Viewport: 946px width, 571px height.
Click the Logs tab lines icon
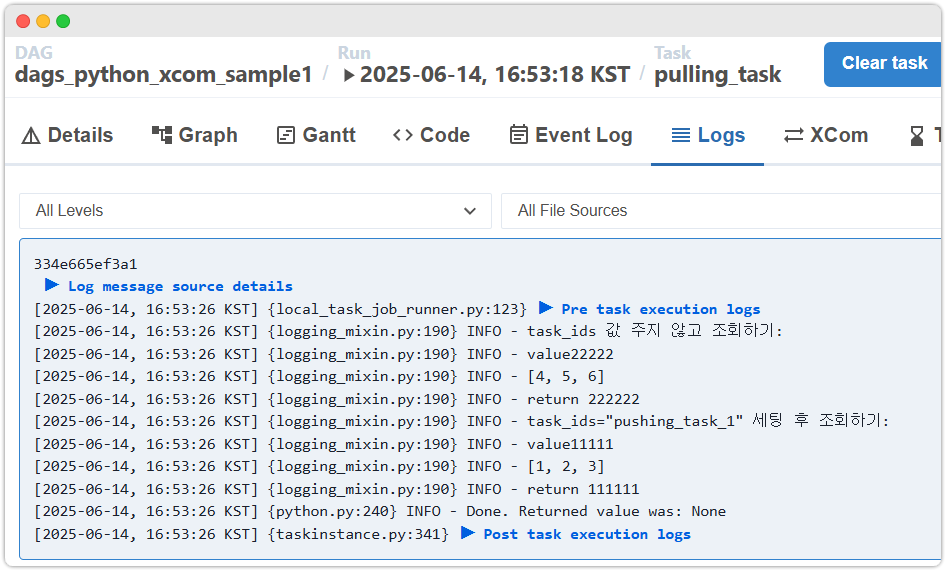click(x=681, y=135)
